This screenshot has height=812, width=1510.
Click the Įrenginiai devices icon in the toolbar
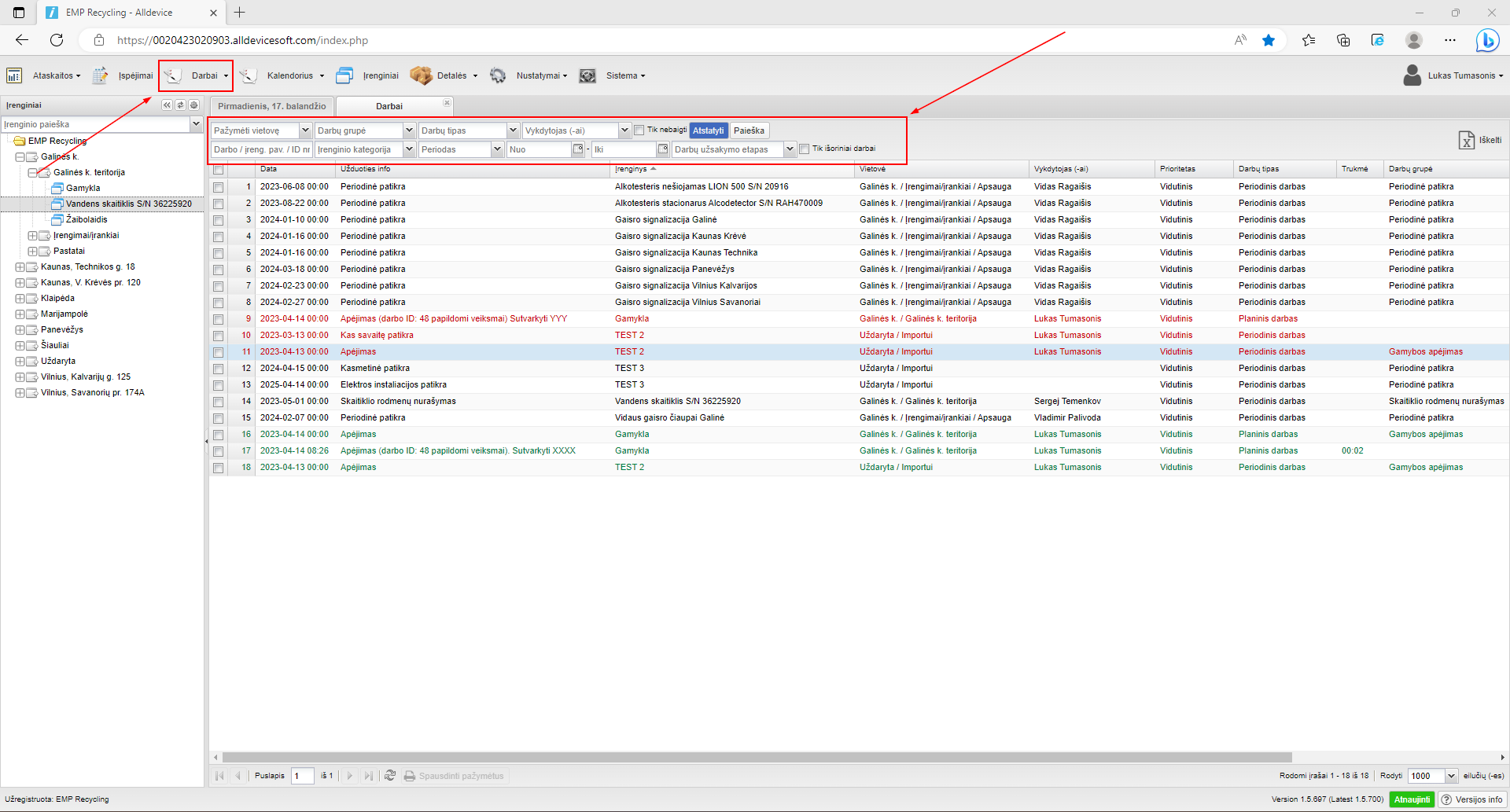pos(344,75)
